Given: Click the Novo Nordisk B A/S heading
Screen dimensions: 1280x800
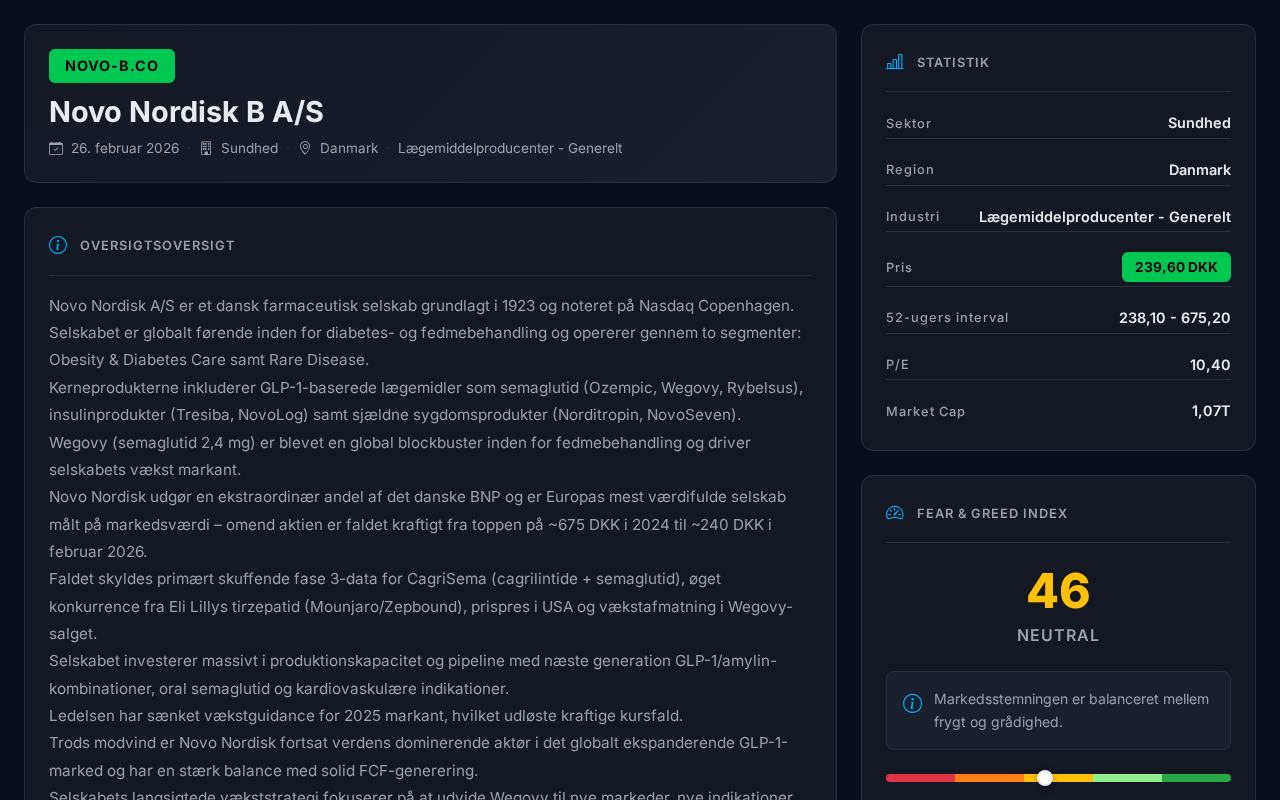Looking at the screenshot, I should pos(186,112).
